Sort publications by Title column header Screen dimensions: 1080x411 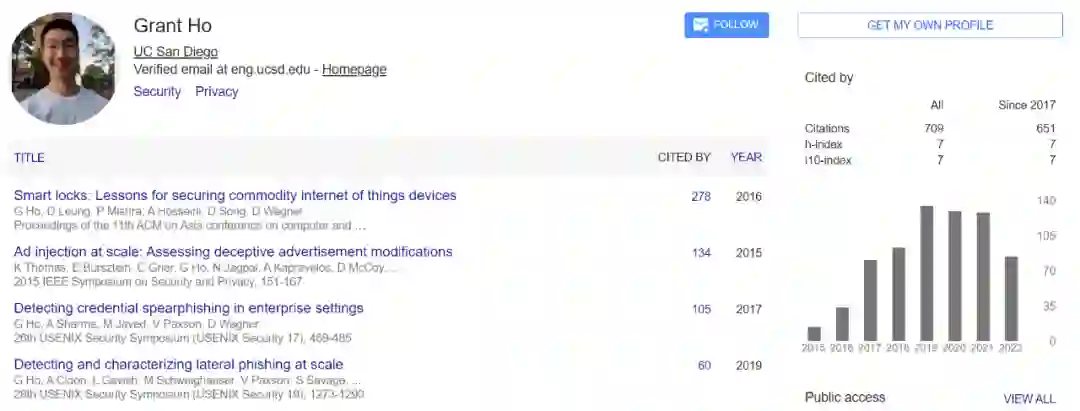(29, 157)
